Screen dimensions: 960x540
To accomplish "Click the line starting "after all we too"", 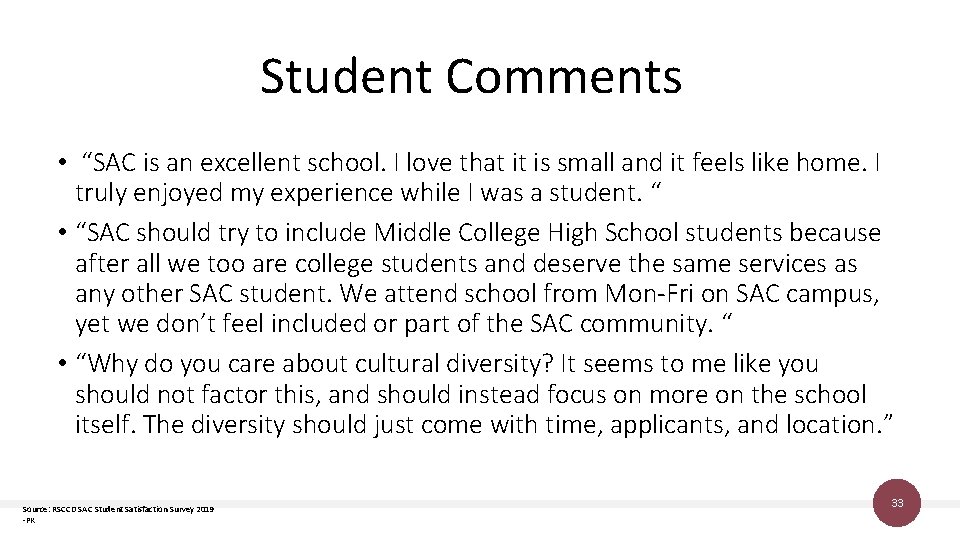I will point(466,263).
